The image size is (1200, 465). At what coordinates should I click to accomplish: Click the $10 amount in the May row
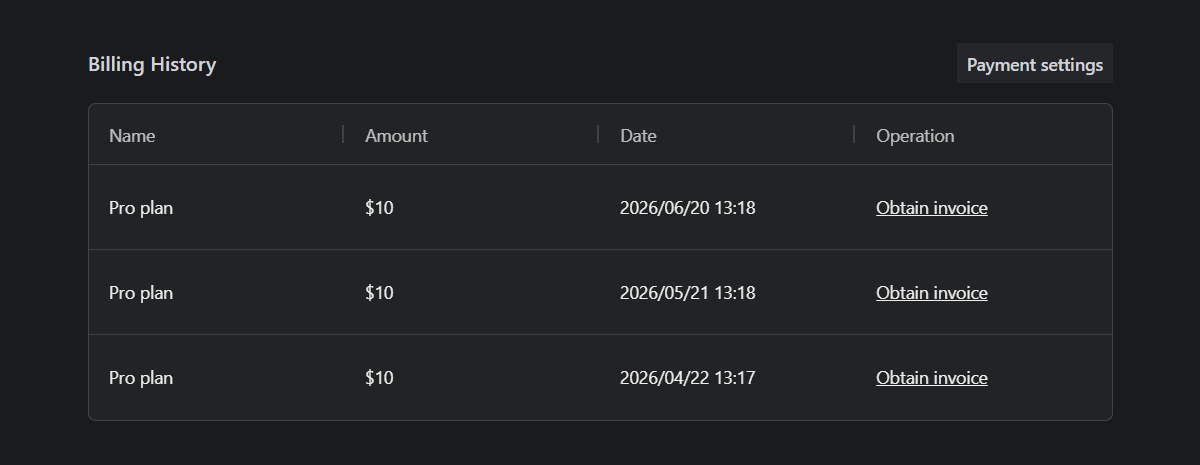click(379, 293)
